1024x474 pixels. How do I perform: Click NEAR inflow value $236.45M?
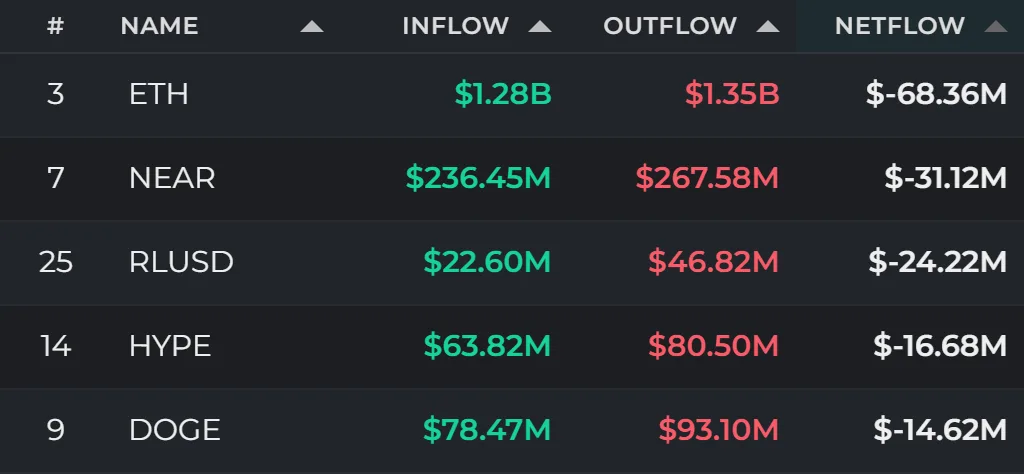click(x=479, y=178)
